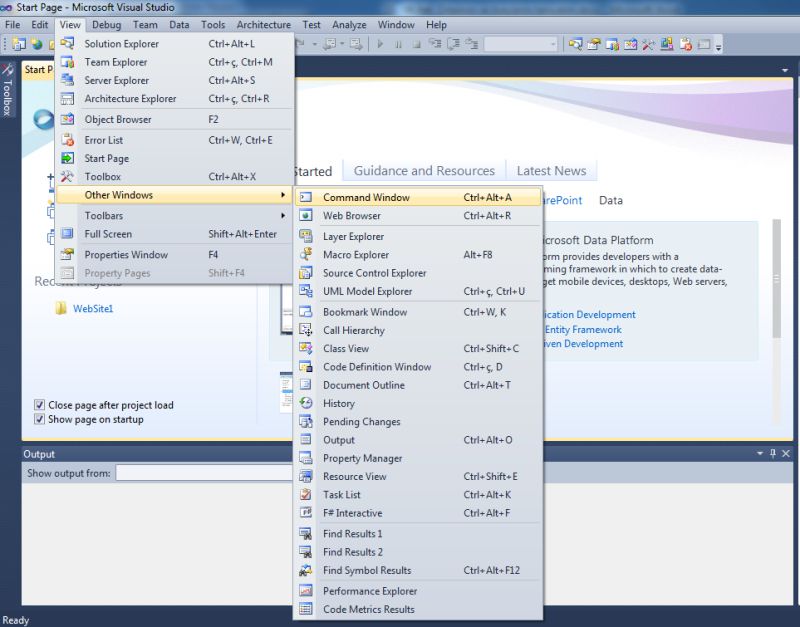
Task: Click the New Project toolbar icon
Action: [19, 44]
